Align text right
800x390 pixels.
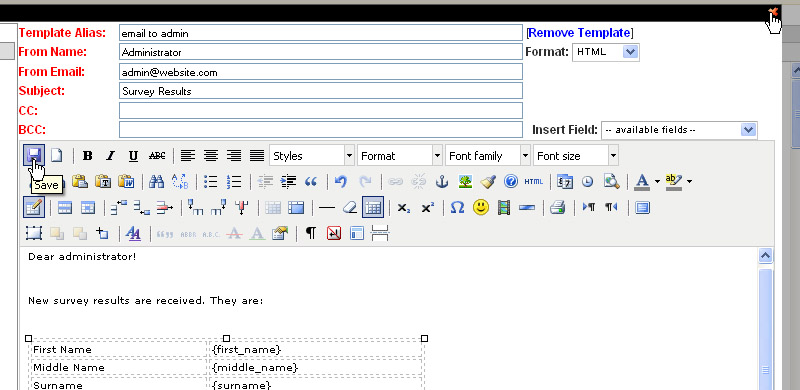tap(234, 156)
